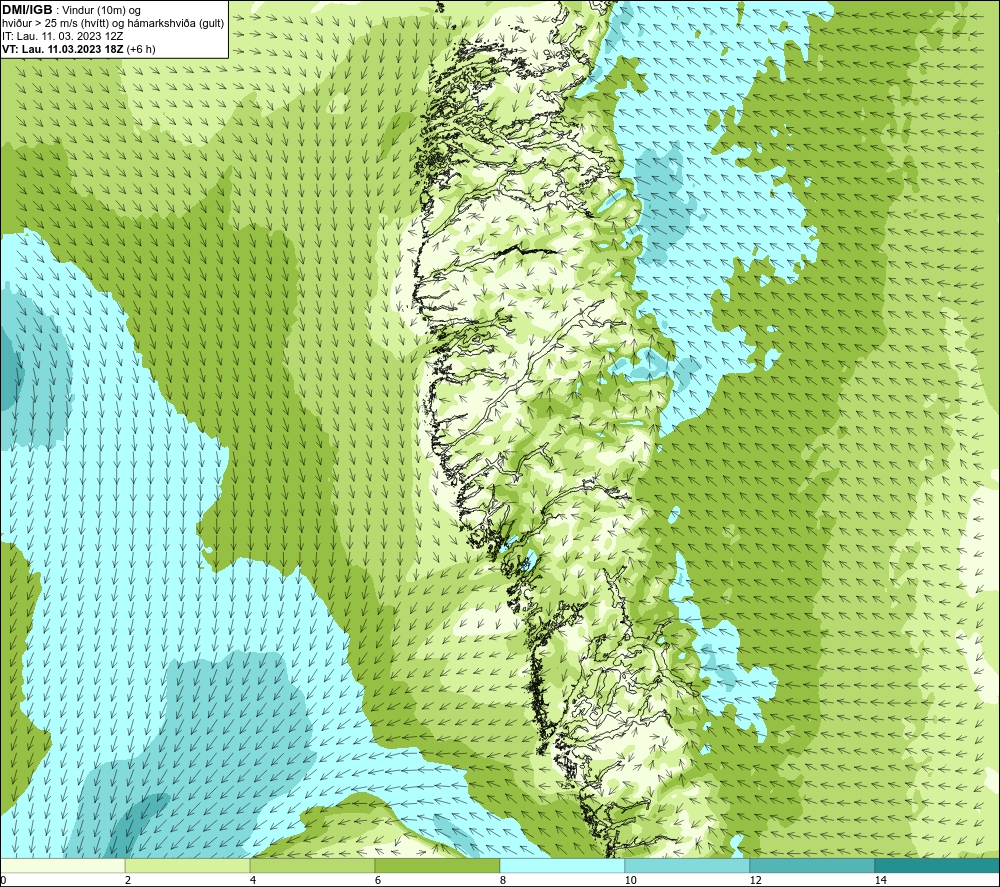This screenshot has width=1000, height=887.
Task: Pick the pale yellow 0–2 m/s scale swatch
Action: tap(62, 866)
